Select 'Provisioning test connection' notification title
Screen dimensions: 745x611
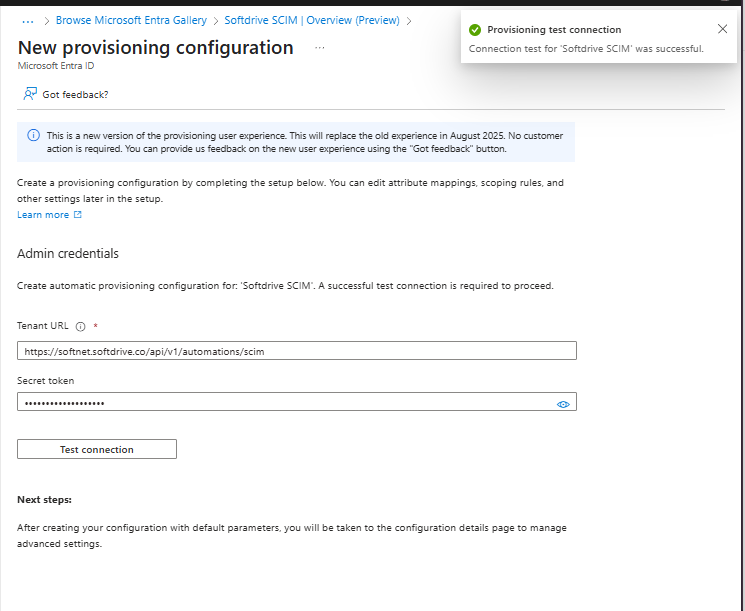[554, 29]
